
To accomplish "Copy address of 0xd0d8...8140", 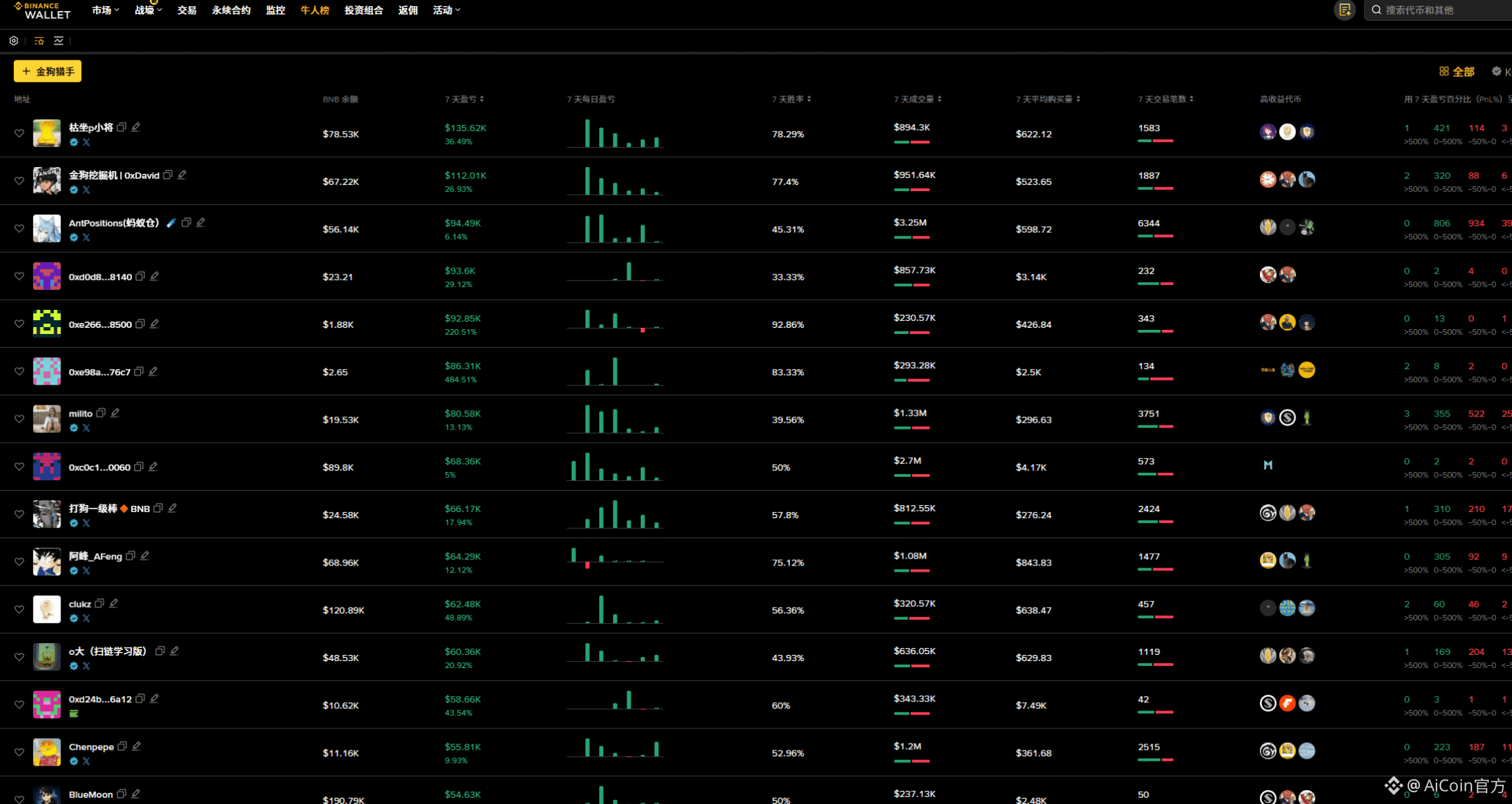I will coord(140,276).
